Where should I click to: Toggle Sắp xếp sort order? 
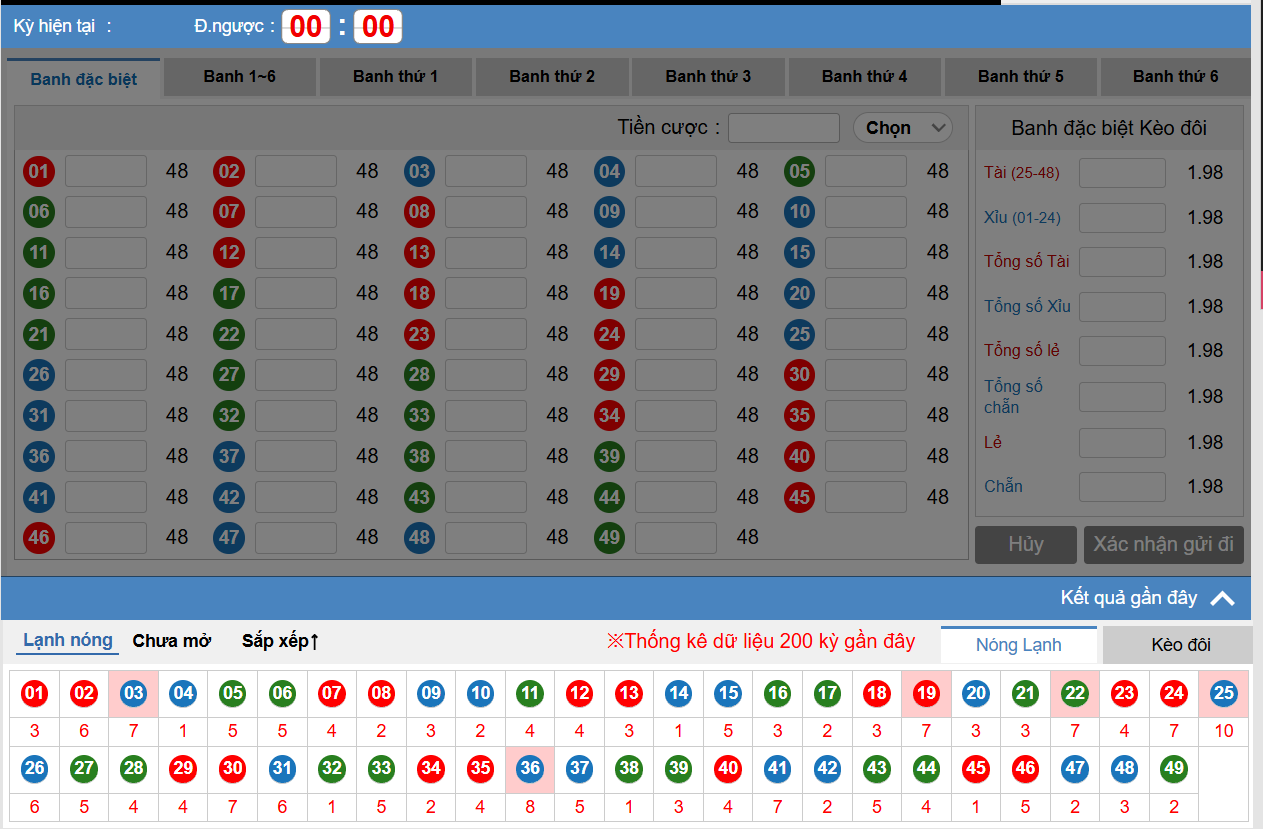click(280, 641)
